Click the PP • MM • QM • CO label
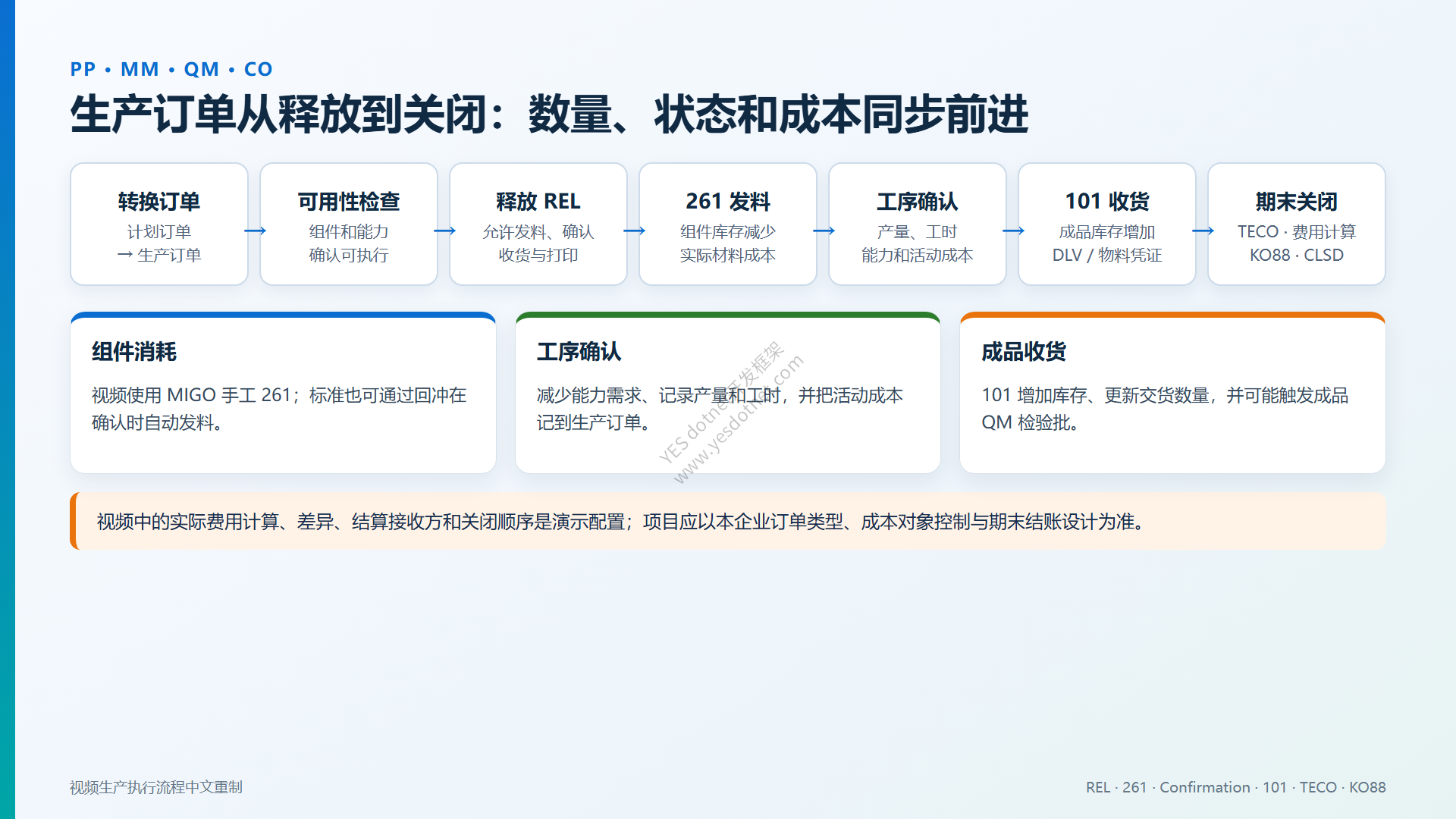 tap(171, 69)
